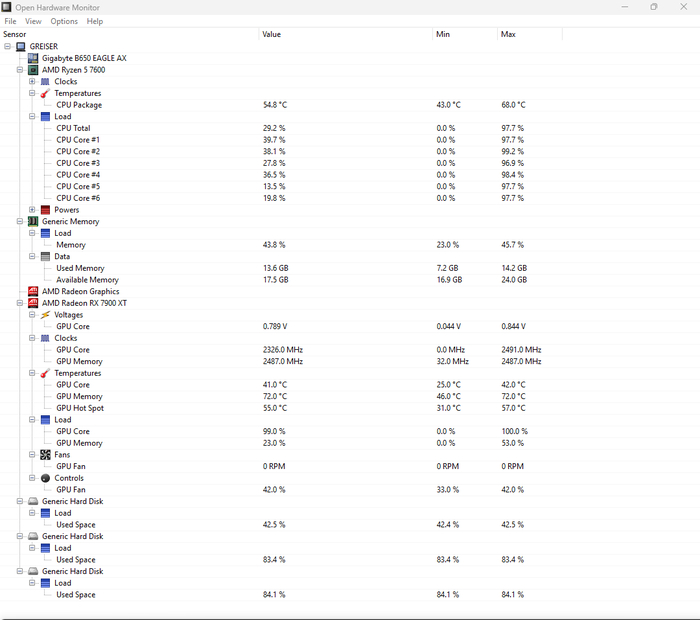Click the Generic Hard Disk icon above Used Space 84.1 %
The width and height of the screenshot is (700, 620).
(33, 571)
